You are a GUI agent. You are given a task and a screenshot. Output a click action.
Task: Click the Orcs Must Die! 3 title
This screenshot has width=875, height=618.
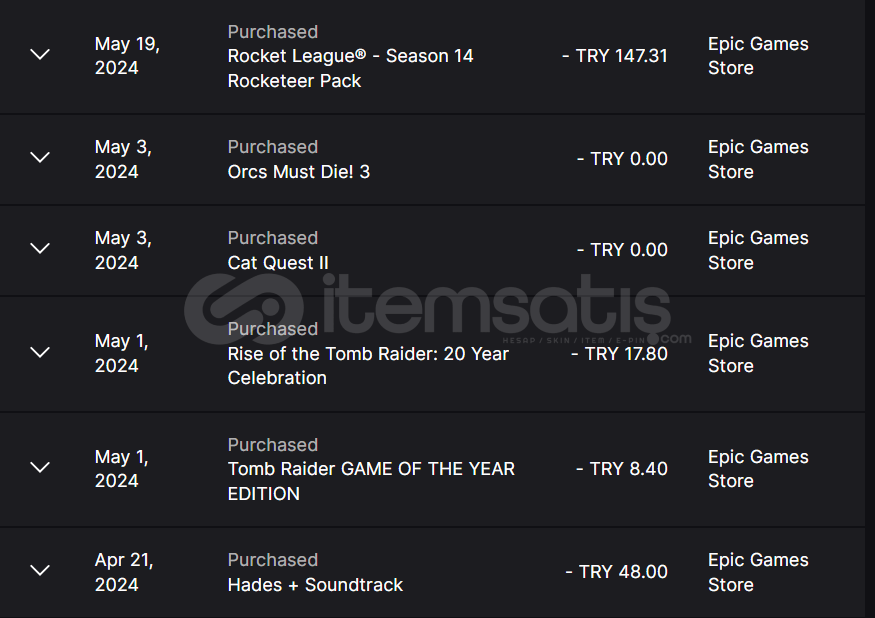click(x=298, y=171)
